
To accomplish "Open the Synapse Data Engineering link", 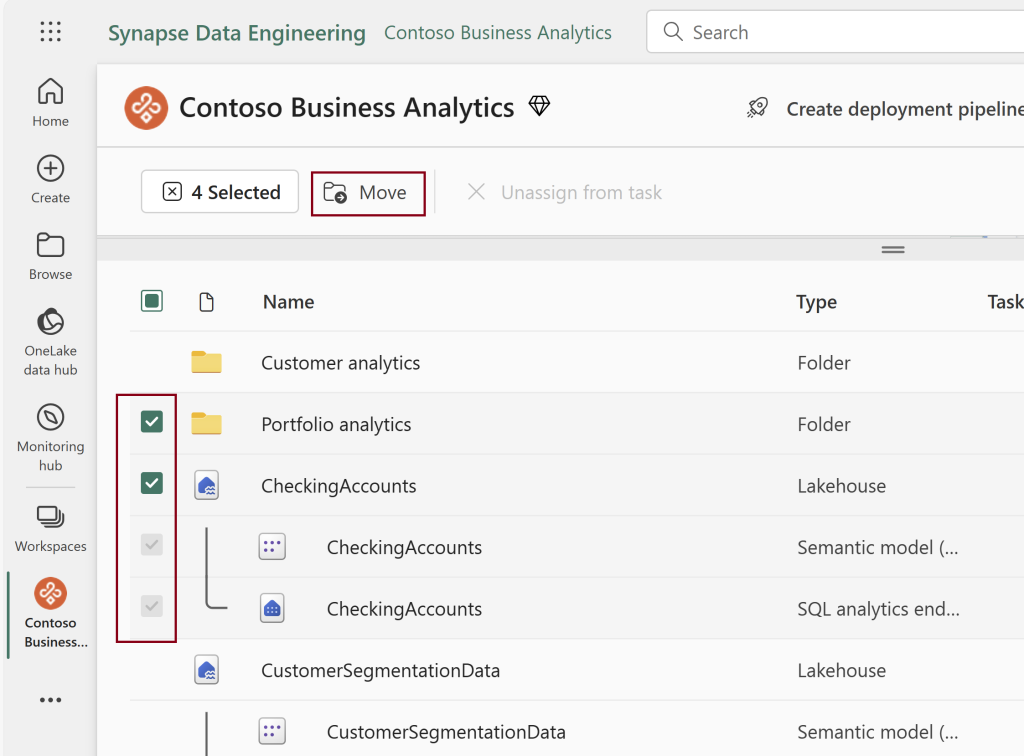I will [236, 33].
